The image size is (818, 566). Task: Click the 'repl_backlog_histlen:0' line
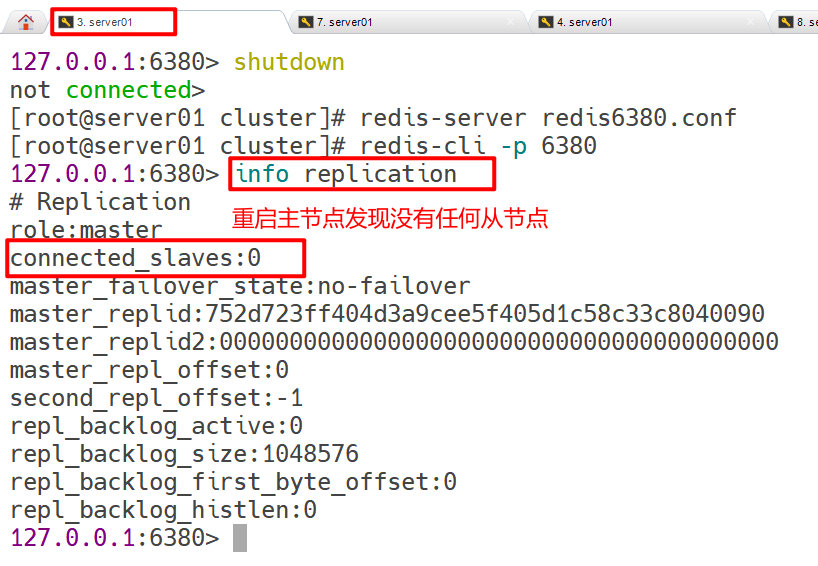pyautogui.click(x=163, y=511)
